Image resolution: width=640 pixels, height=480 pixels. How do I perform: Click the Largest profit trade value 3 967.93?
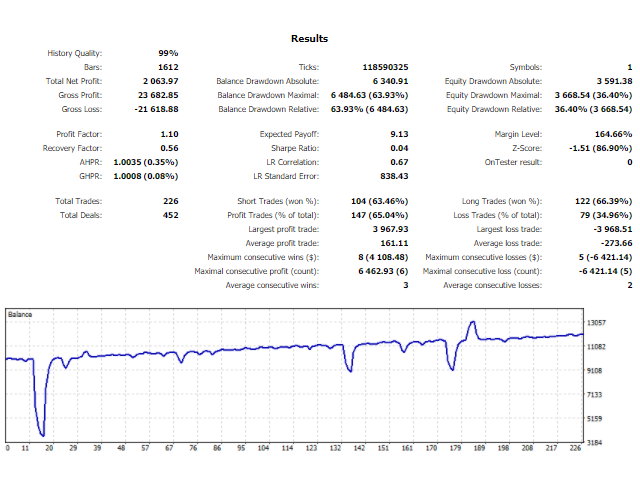[386, 229]
